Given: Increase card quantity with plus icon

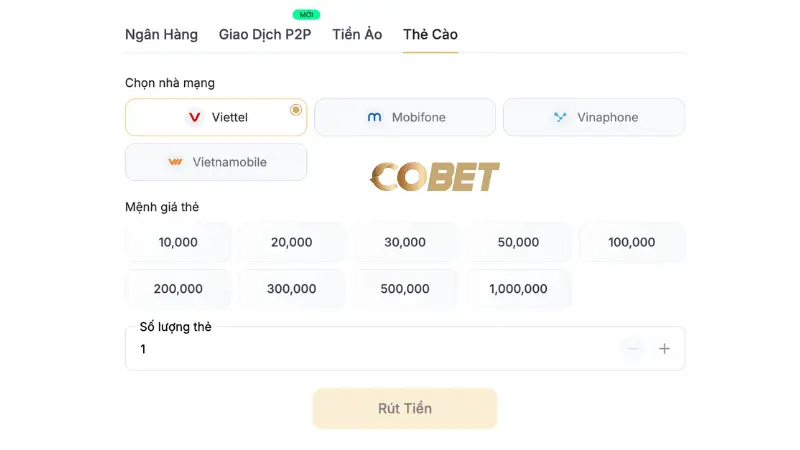Looking at the screenshot, I should pos(664,349).
